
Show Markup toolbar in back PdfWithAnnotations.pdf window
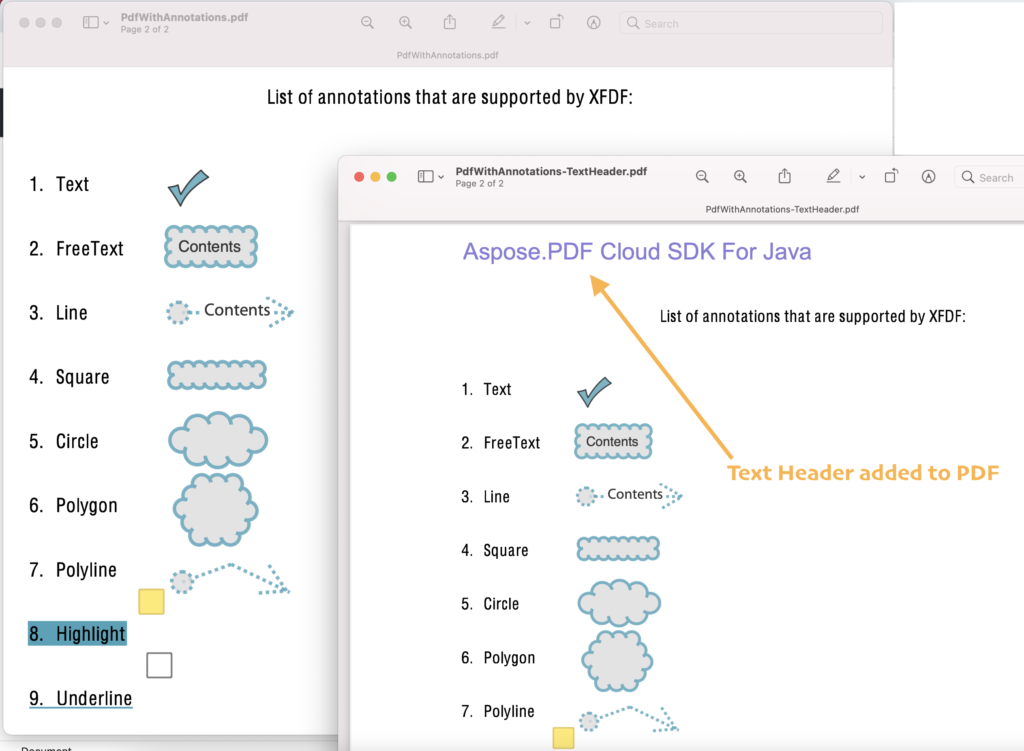594,23
